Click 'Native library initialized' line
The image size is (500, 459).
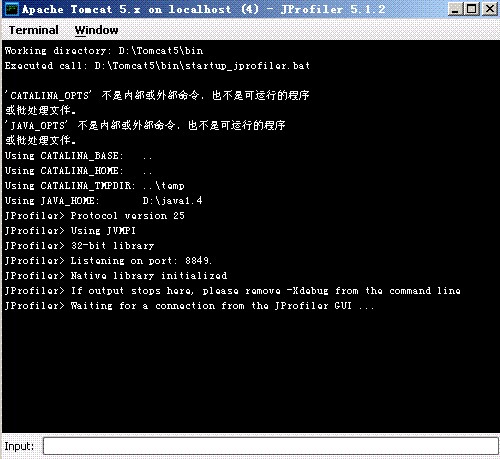pos(116,276)
